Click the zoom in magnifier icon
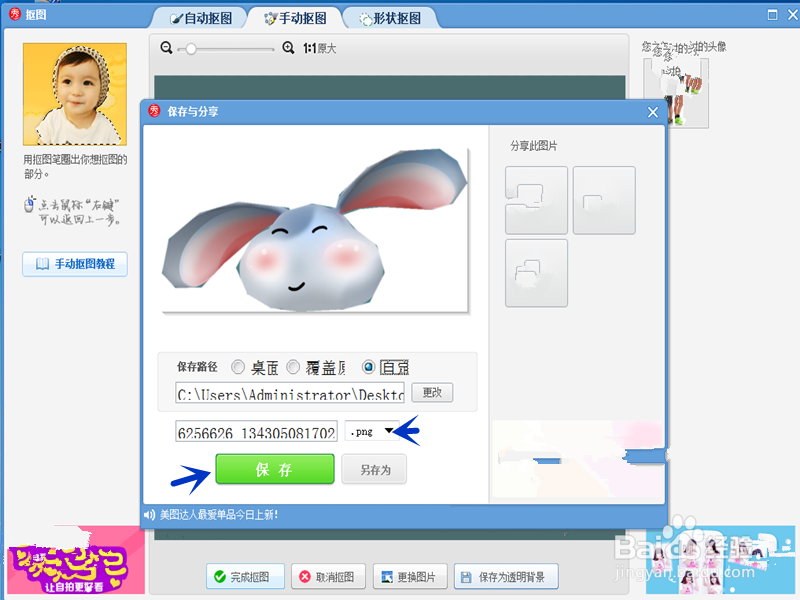This screenshot has height=600, width=800. point(288,48)
